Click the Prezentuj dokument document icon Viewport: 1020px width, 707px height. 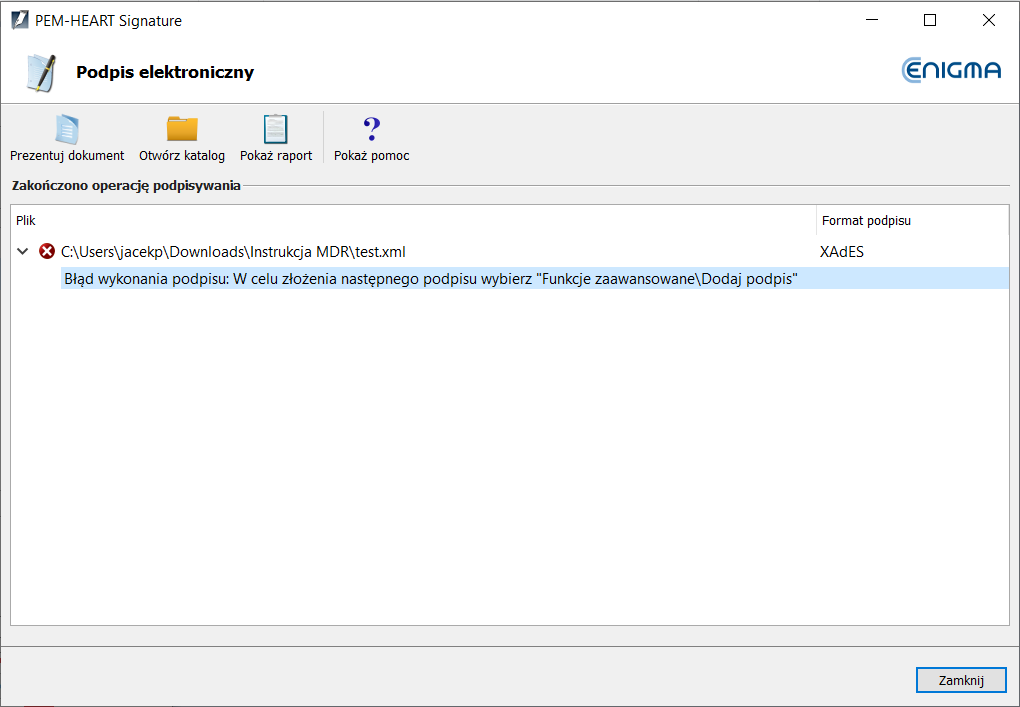click(67, 129)
